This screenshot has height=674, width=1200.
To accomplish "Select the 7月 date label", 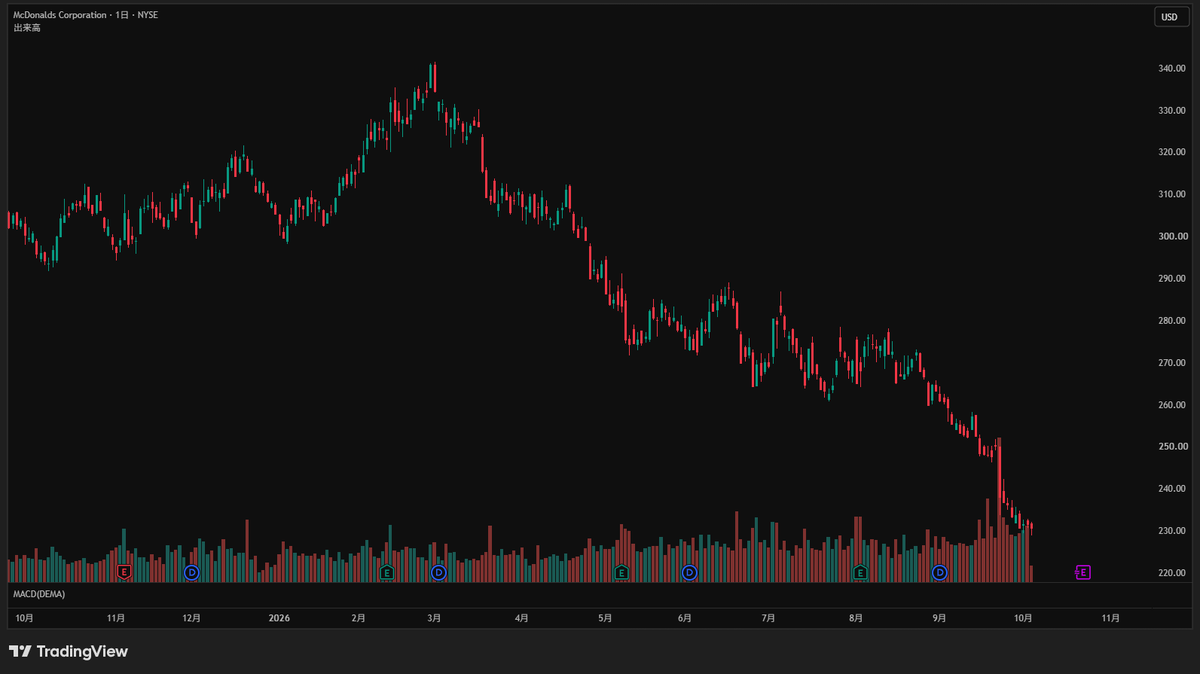I will point(768,619).
